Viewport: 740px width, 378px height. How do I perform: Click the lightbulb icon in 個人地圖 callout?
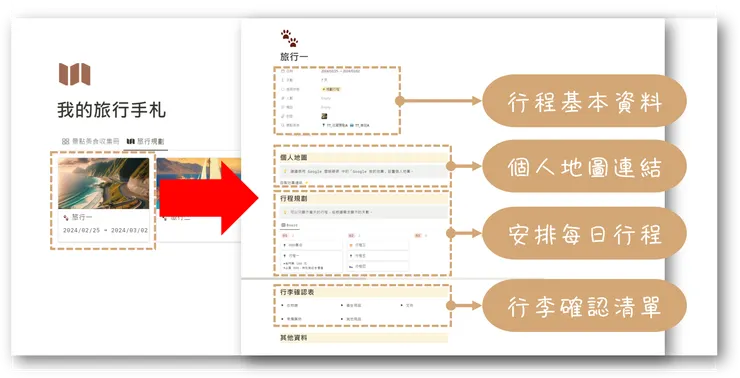(x=285, y=171)
